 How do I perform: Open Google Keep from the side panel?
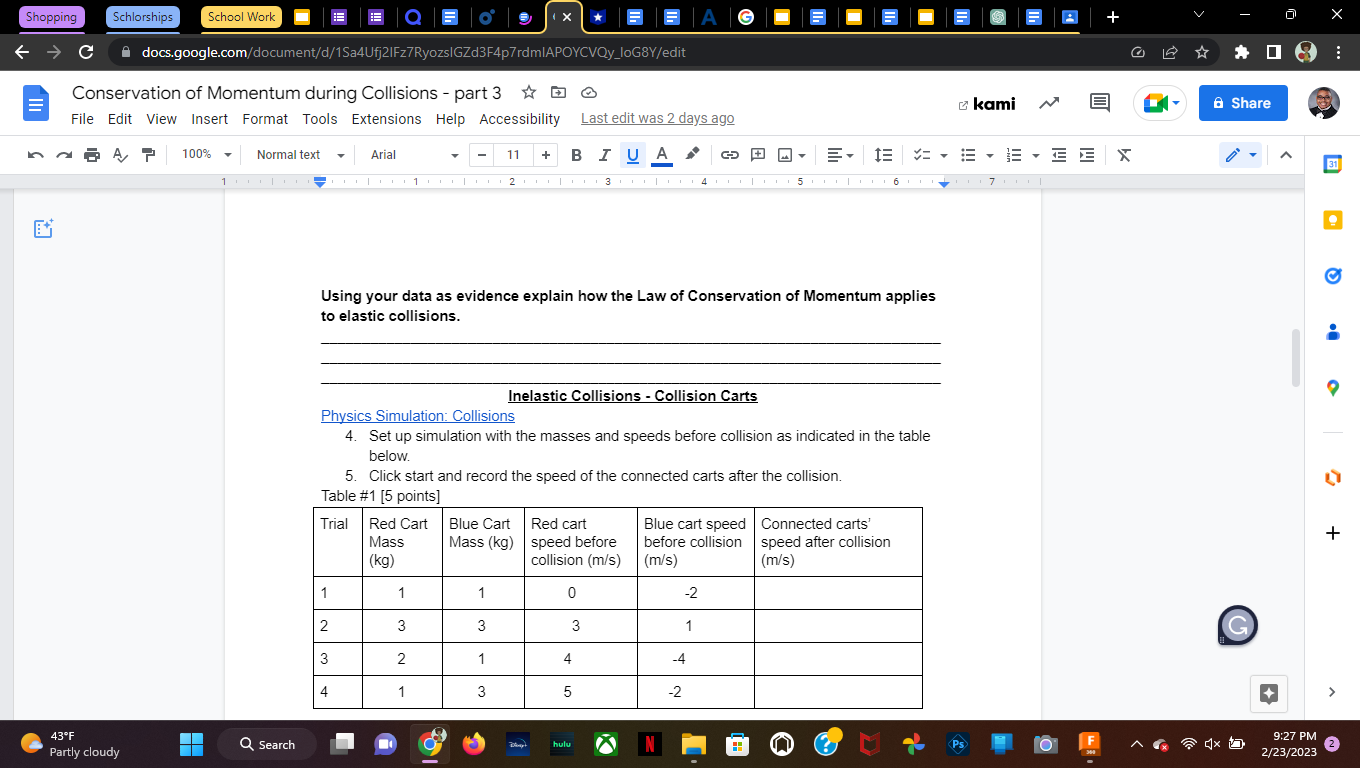tap(1332, 220)
